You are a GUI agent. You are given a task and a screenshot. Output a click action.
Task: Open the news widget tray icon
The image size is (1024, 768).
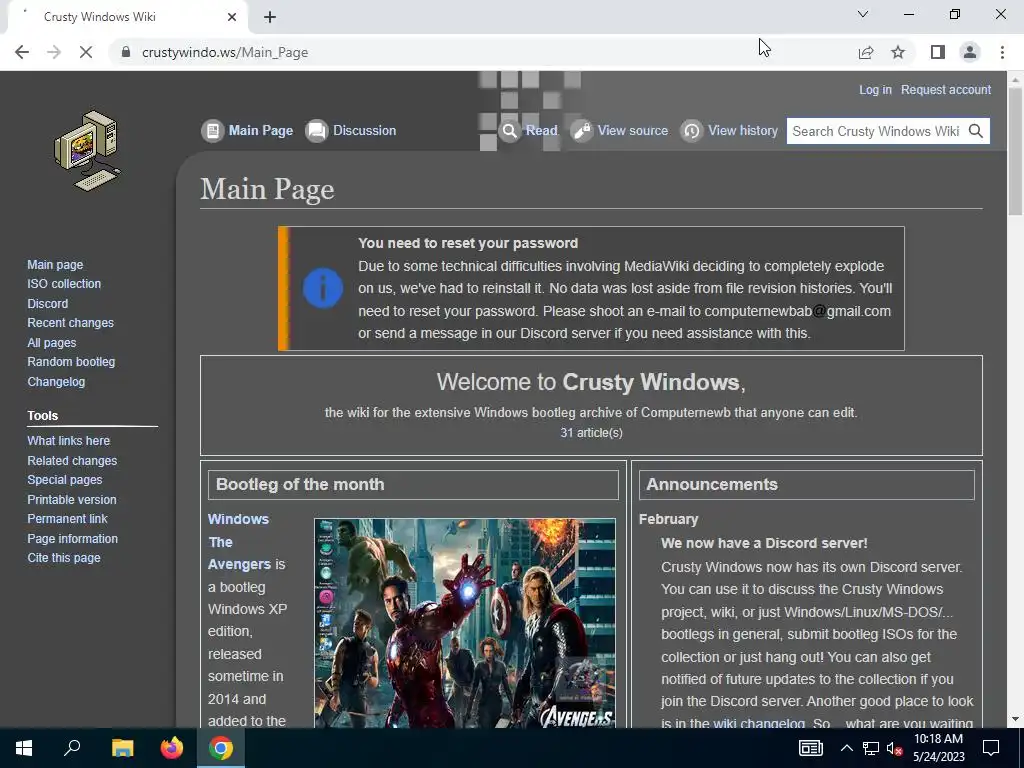click(810, 748)
